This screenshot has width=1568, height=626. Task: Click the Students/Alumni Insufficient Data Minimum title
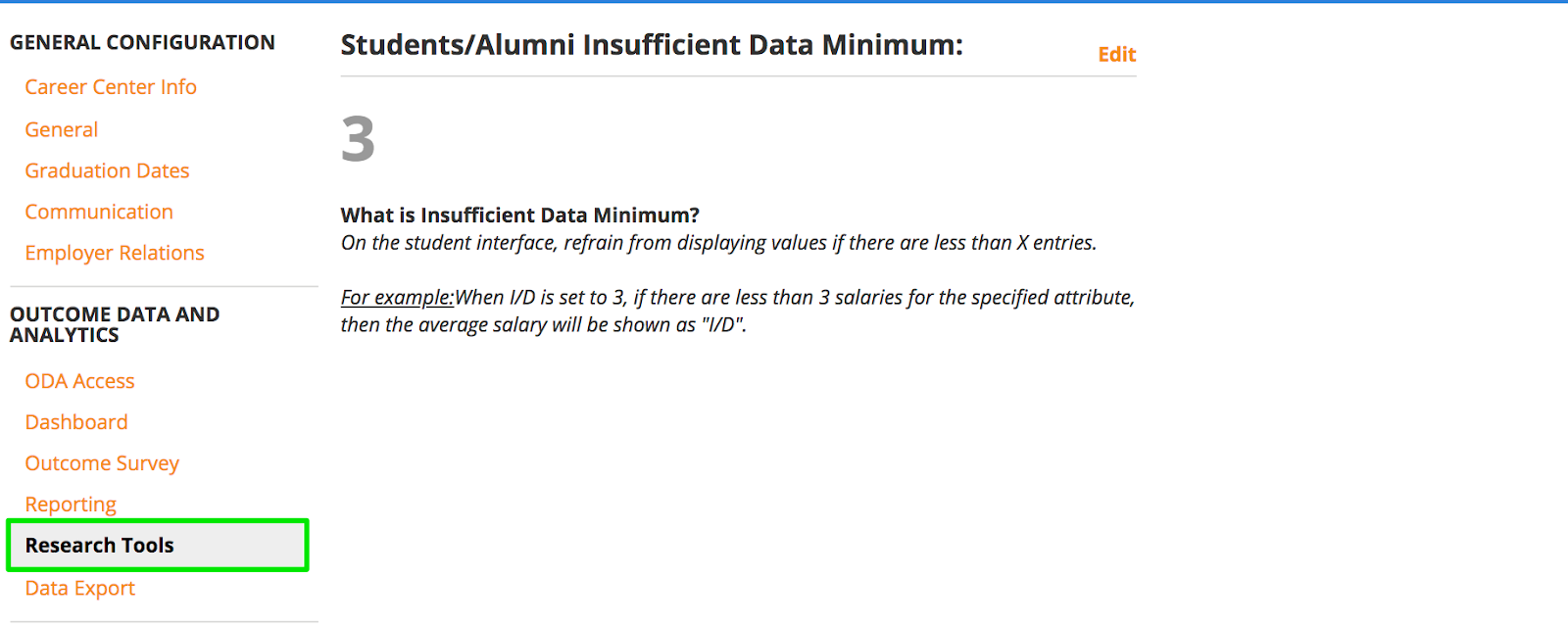tap(652, 45)
